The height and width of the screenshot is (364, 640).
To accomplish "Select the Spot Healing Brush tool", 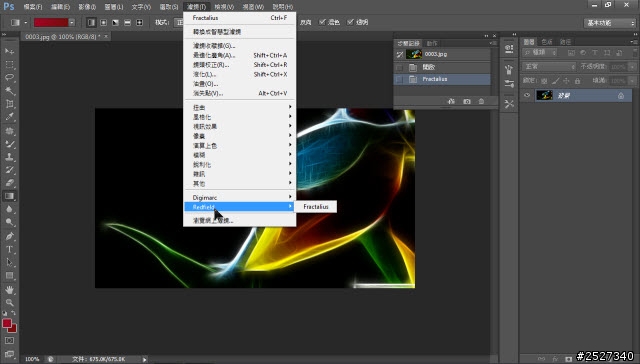I will 9,131.
